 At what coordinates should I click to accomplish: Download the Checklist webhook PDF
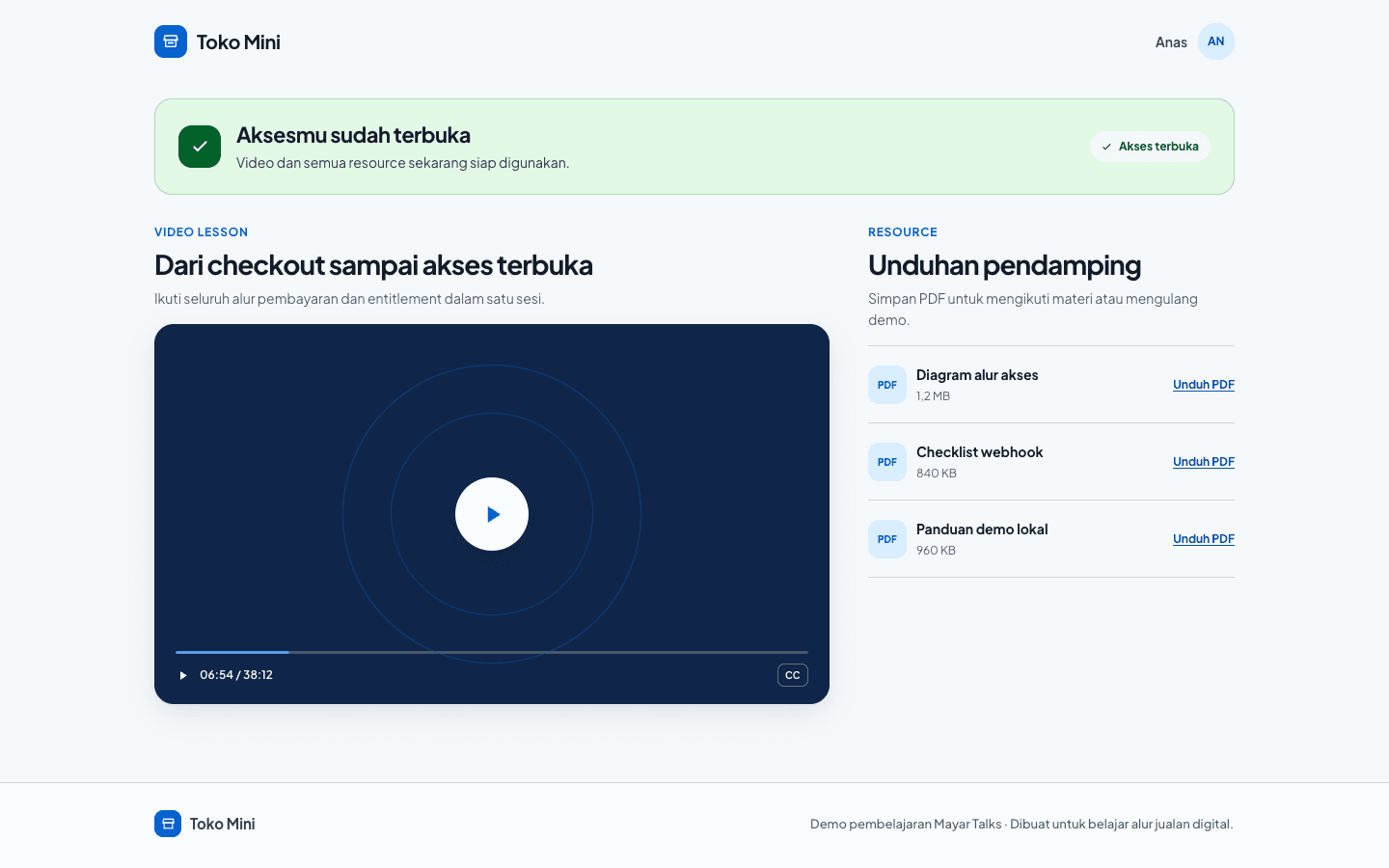click(x=1204, y=462)
